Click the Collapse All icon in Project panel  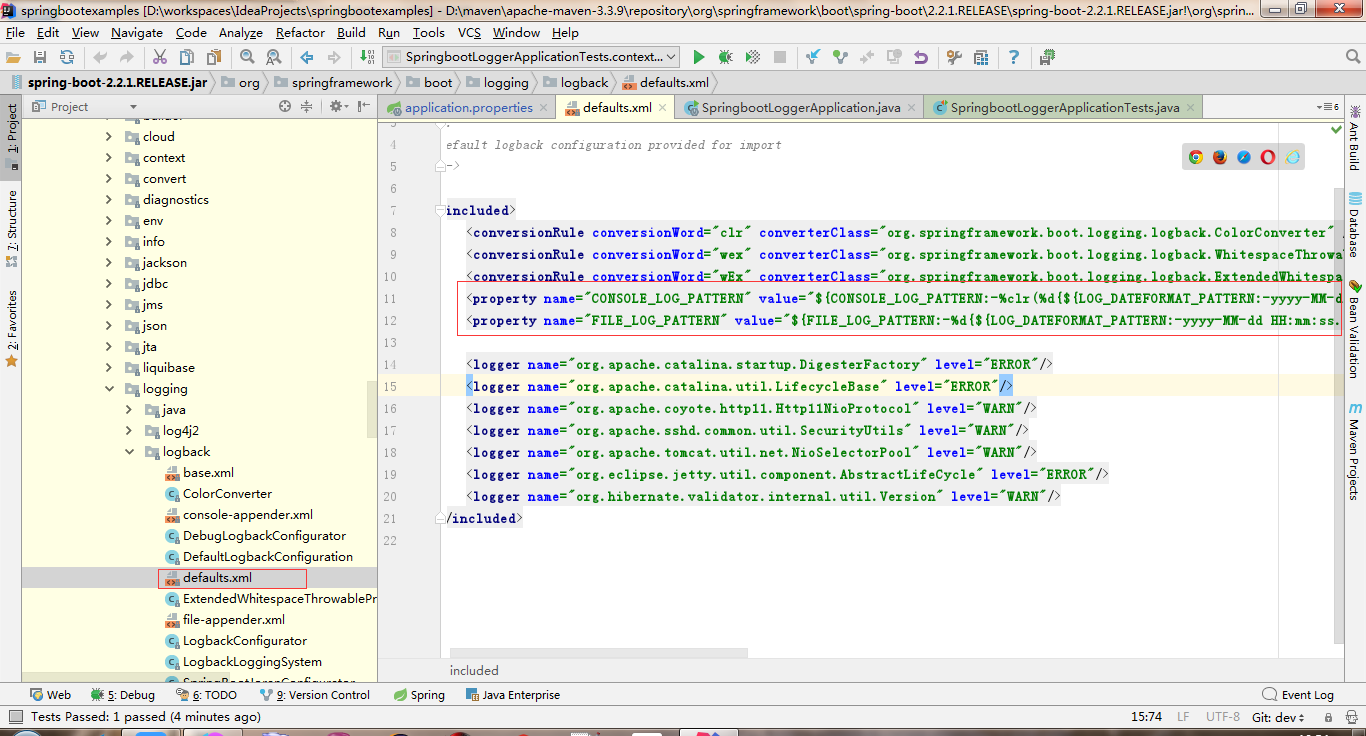click(309, 106)
